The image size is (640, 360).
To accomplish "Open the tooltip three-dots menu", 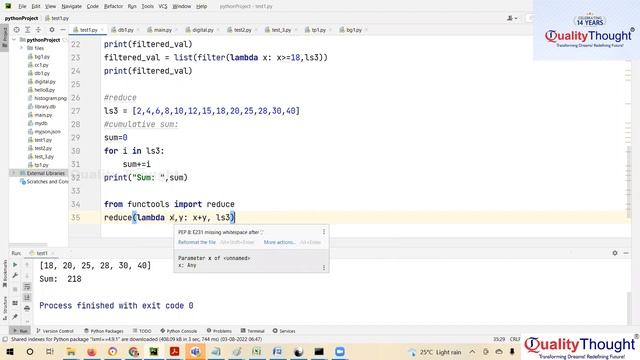I will click(x=324, y=232).
